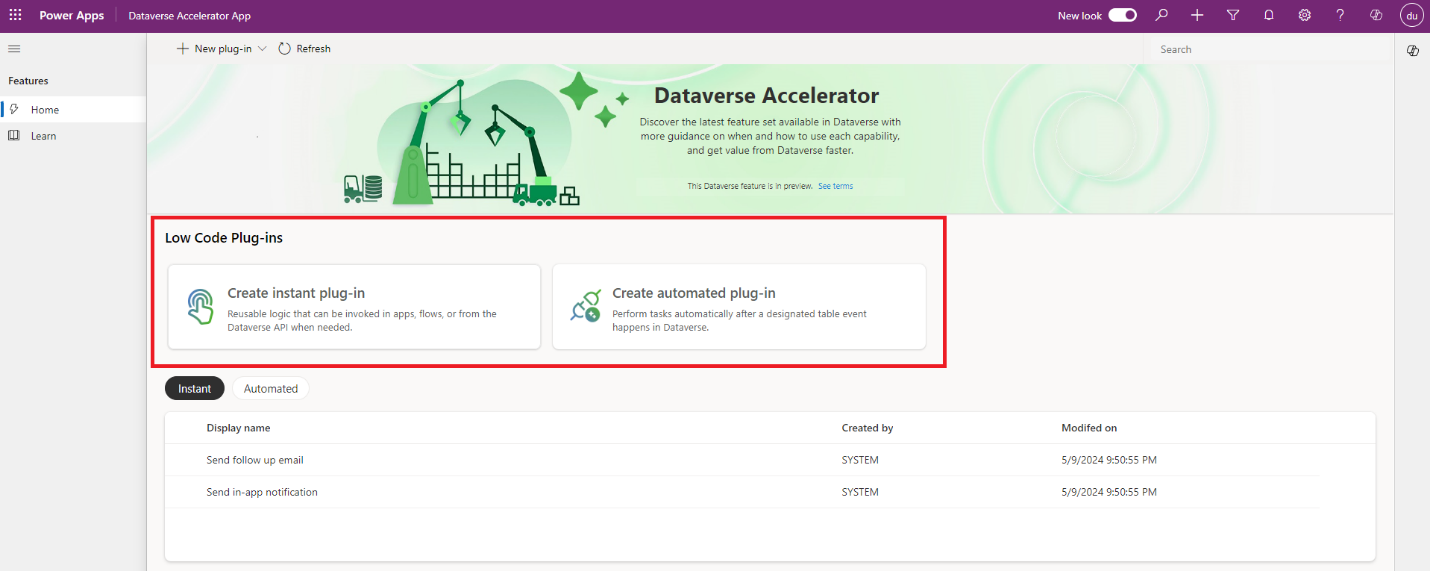
Task: Click the automated plug-in plug icon
Action: point(585,306)
